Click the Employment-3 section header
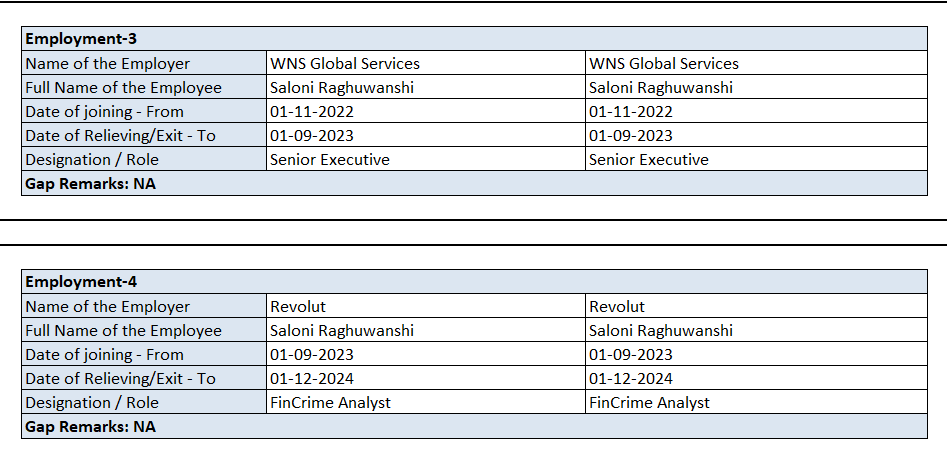 81,39
